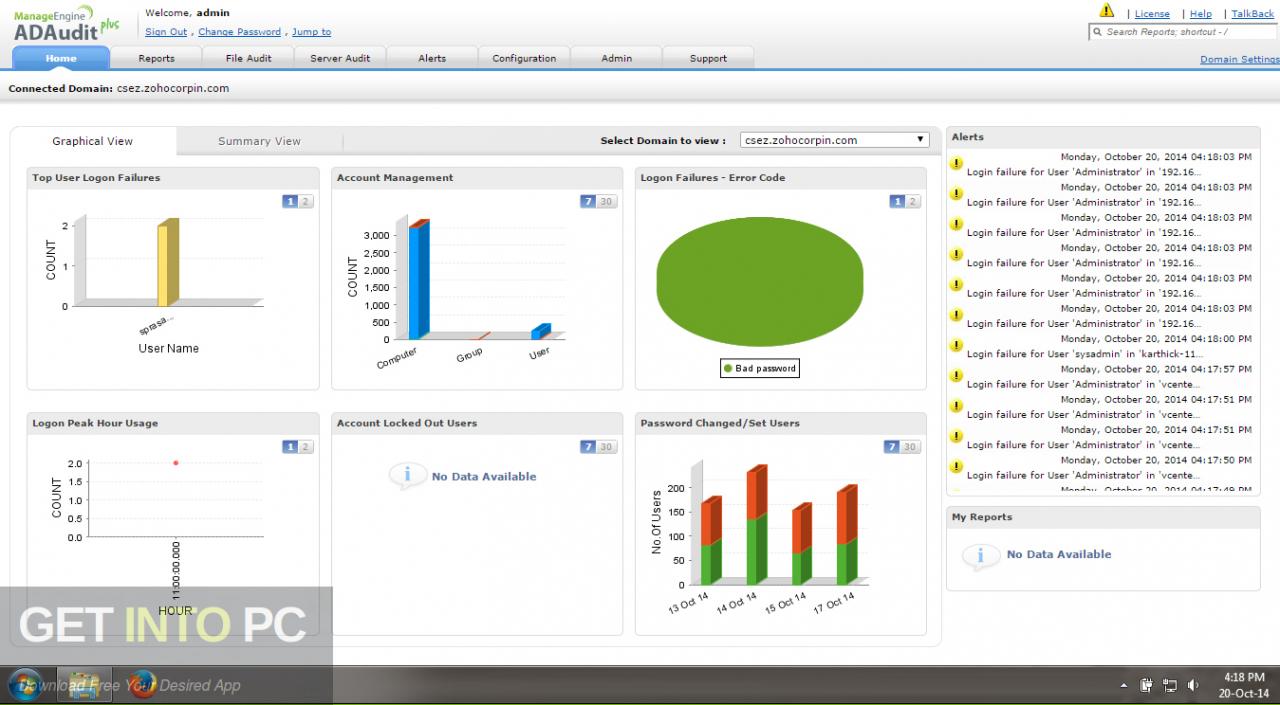The width and height of the screenshot is (1280, 705).
Task: Set Logon Failures Error Code to 2 days
Action: pyautogui.click(x=913, y=201)
